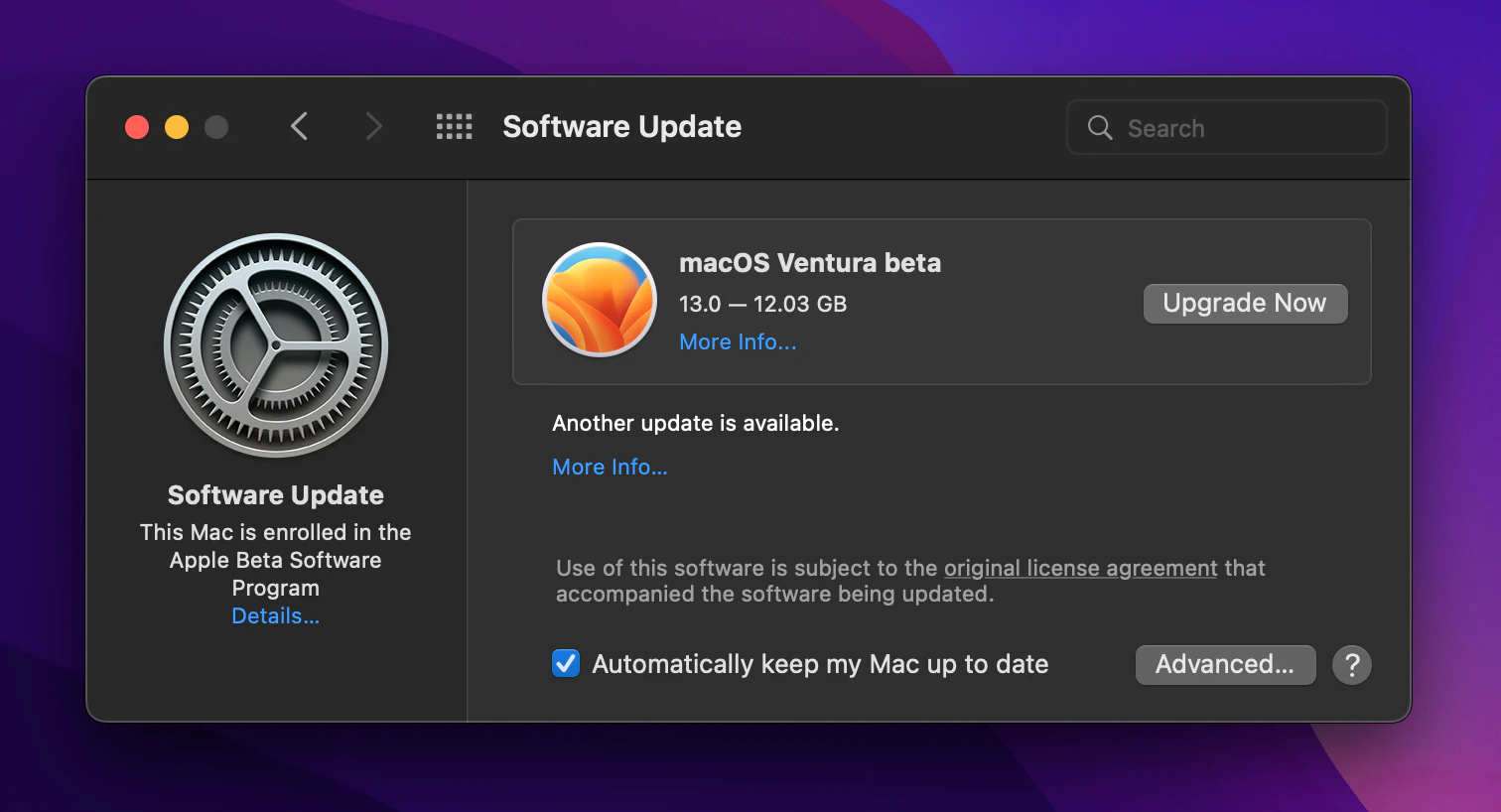
Task: Select the update details panel
Action: point(941,301)
